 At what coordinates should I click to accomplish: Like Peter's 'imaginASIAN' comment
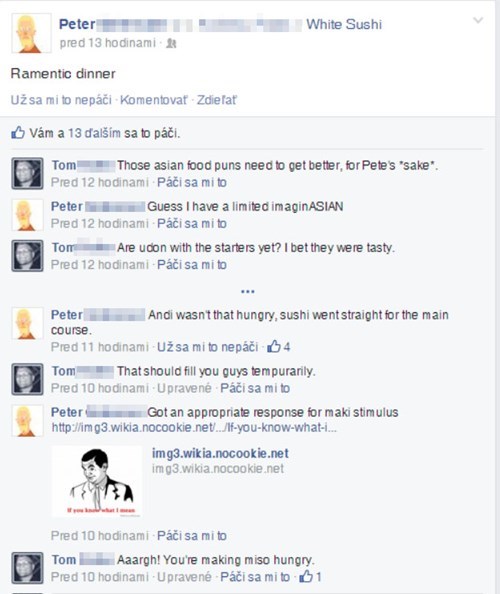(x=192, y=224)
